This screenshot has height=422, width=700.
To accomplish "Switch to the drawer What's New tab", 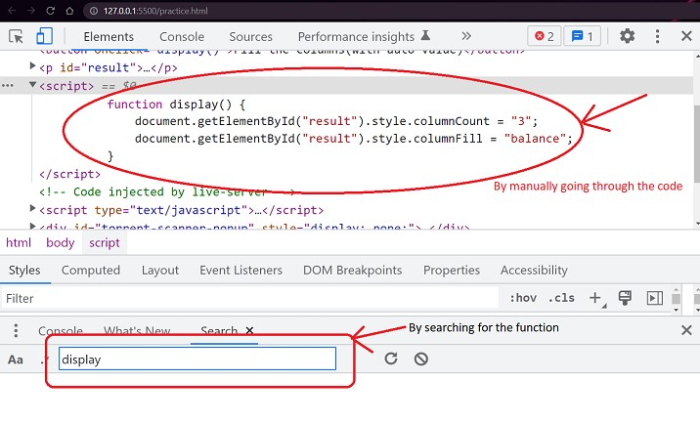I will point(137,331).
